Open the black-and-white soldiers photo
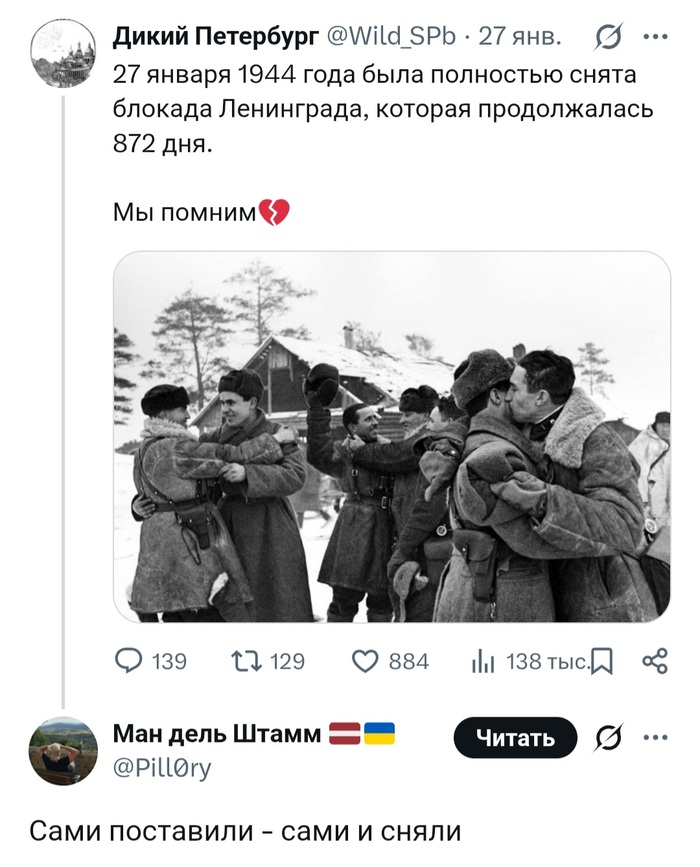This screenshot has height=867, width=700. tap(391, 436)
